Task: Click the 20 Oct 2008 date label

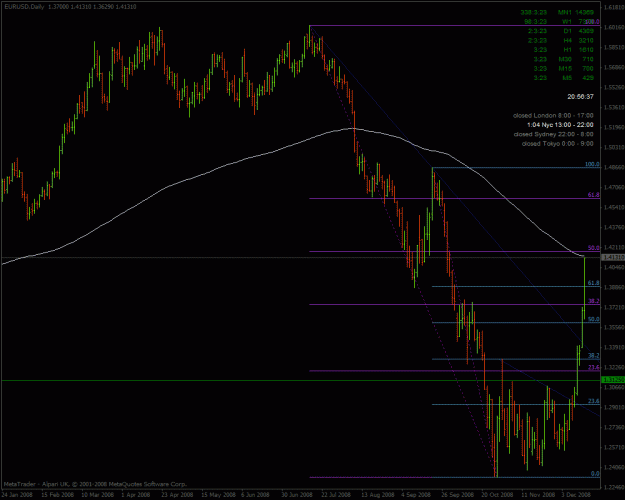Action: point(497,495)
